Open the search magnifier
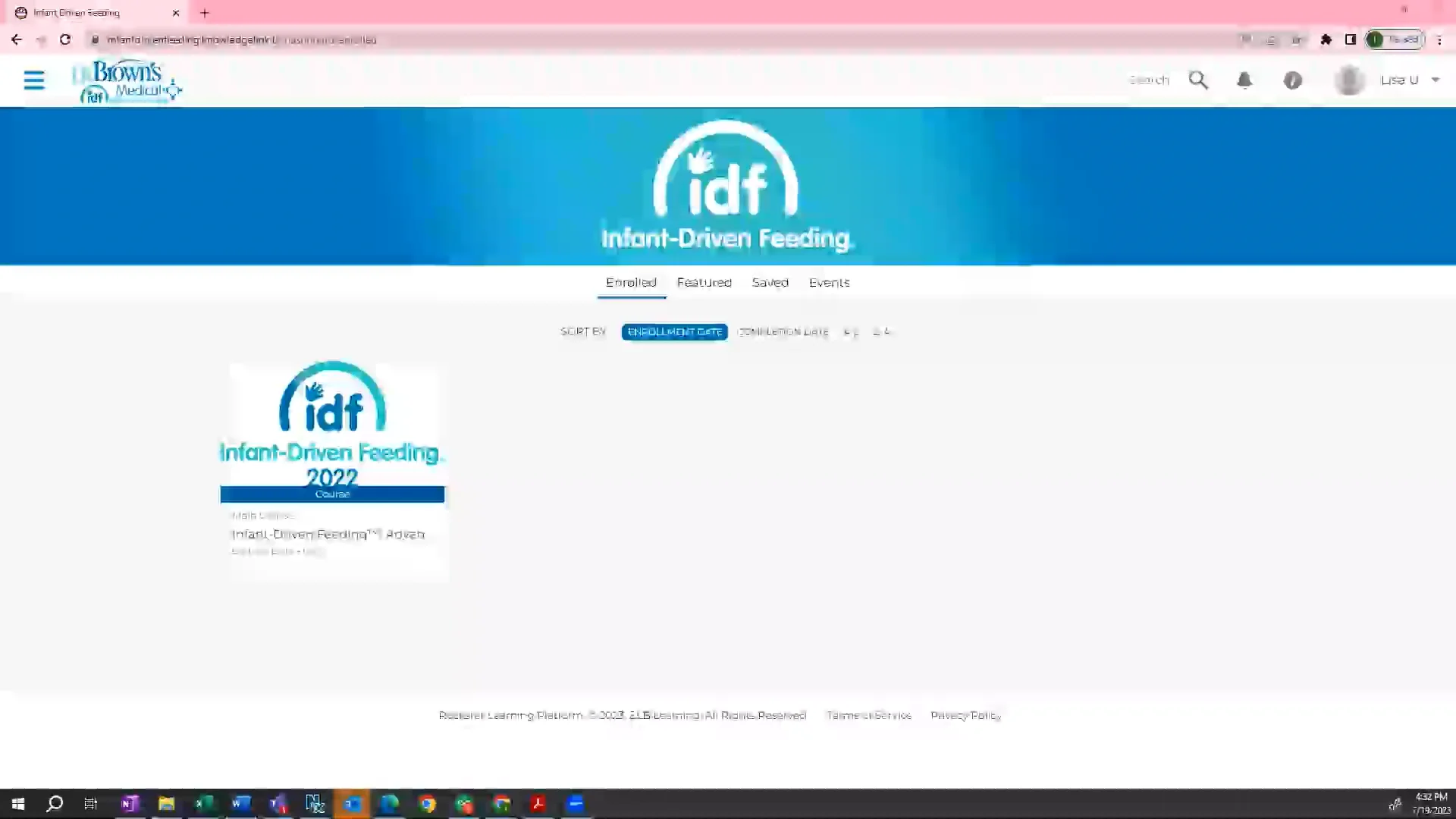Screen dimensions: 1456x819 coord(1198,80)
